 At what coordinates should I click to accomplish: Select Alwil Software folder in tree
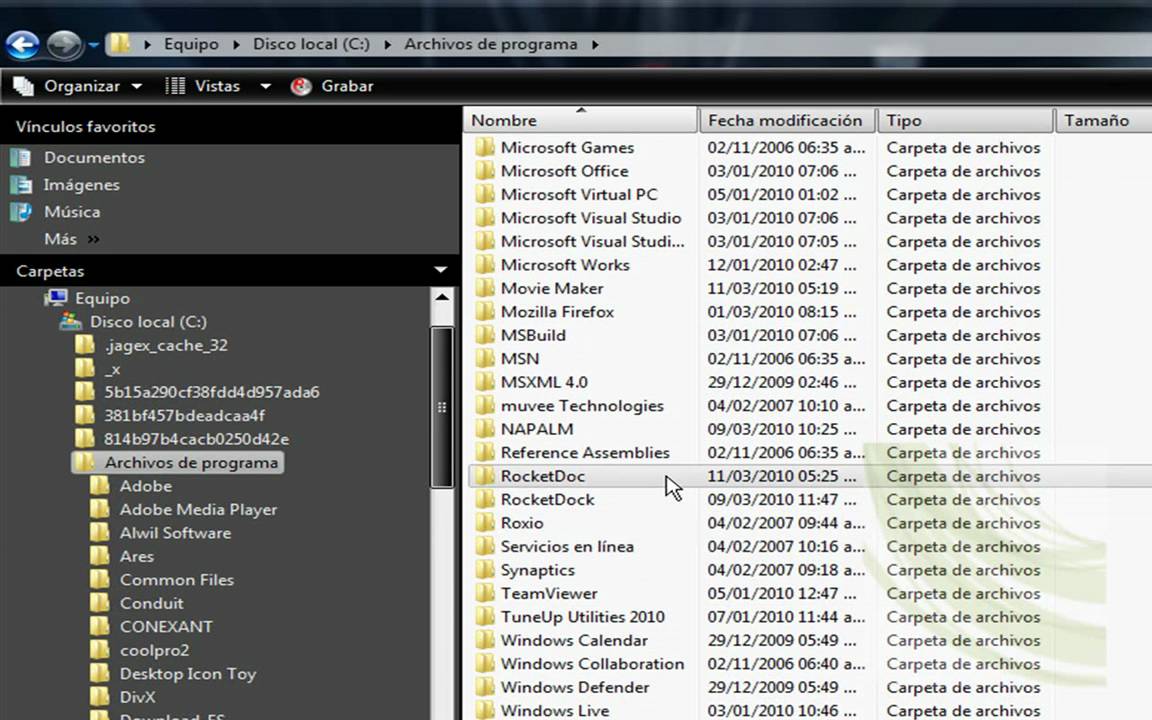click(176, 533)
